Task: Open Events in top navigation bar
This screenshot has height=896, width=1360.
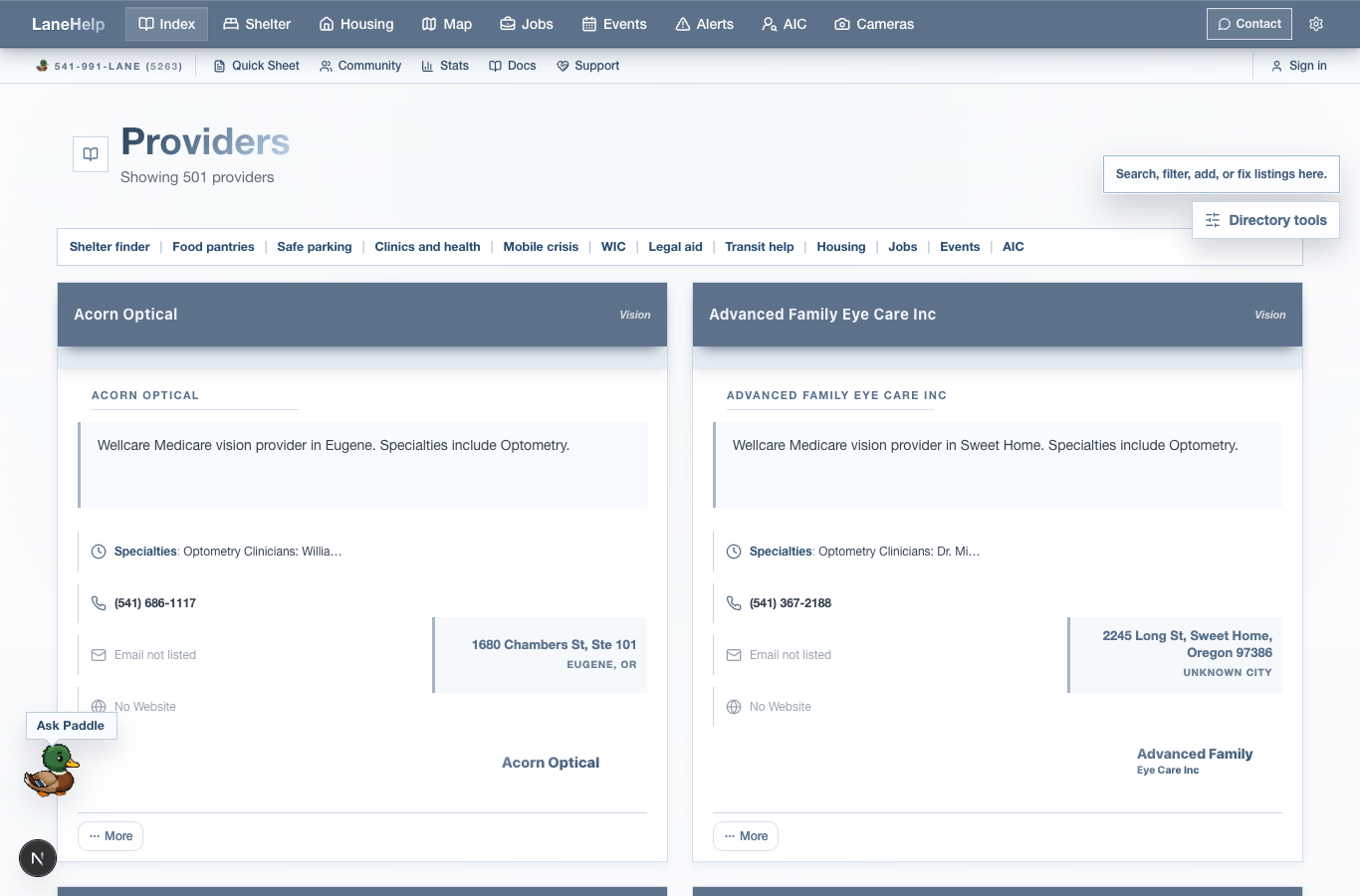Action: pos(614,24)
